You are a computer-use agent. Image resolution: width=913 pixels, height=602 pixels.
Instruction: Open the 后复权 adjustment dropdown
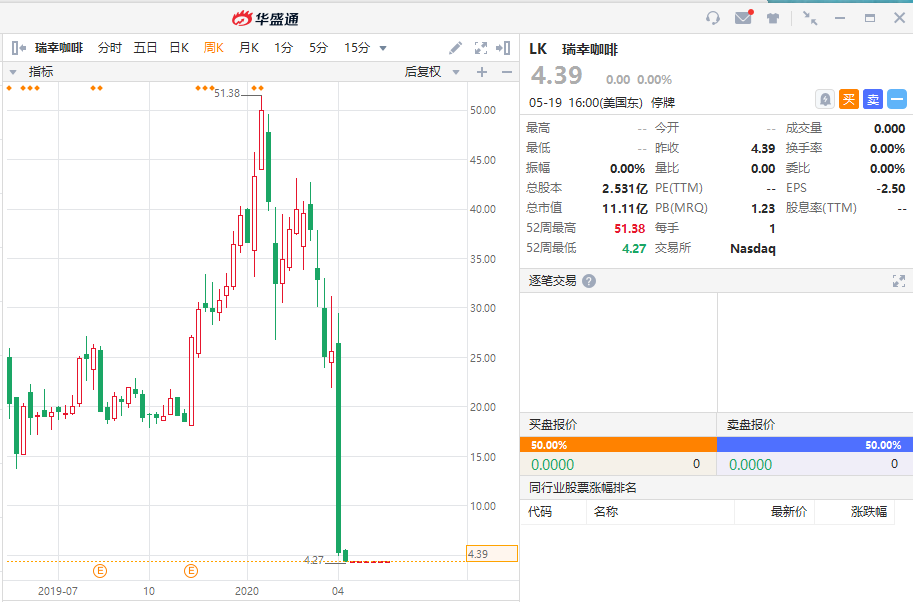(x=456, y=72)
